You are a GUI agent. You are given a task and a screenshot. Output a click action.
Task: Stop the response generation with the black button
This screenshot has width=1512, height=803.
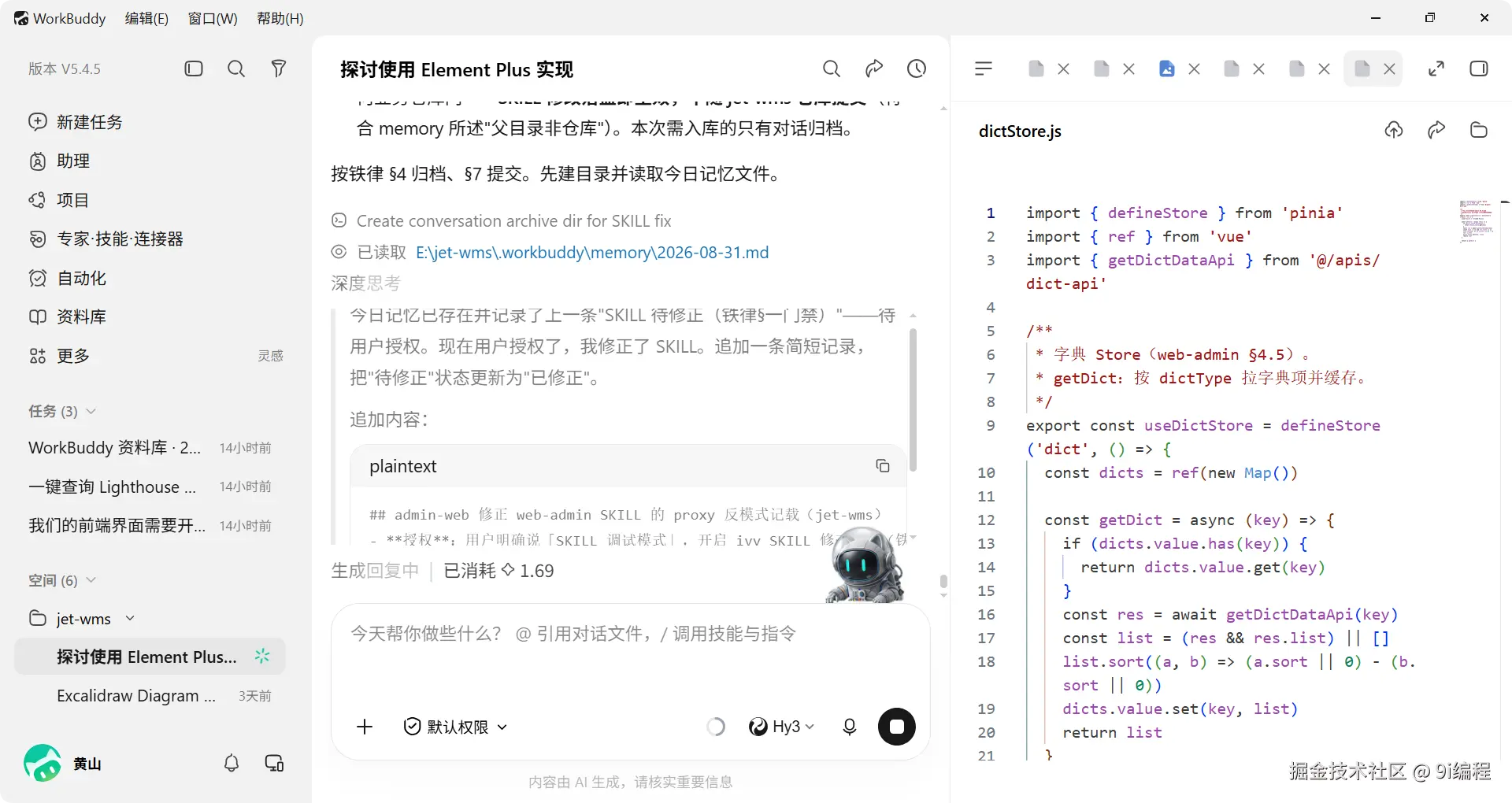pos(897,727)
